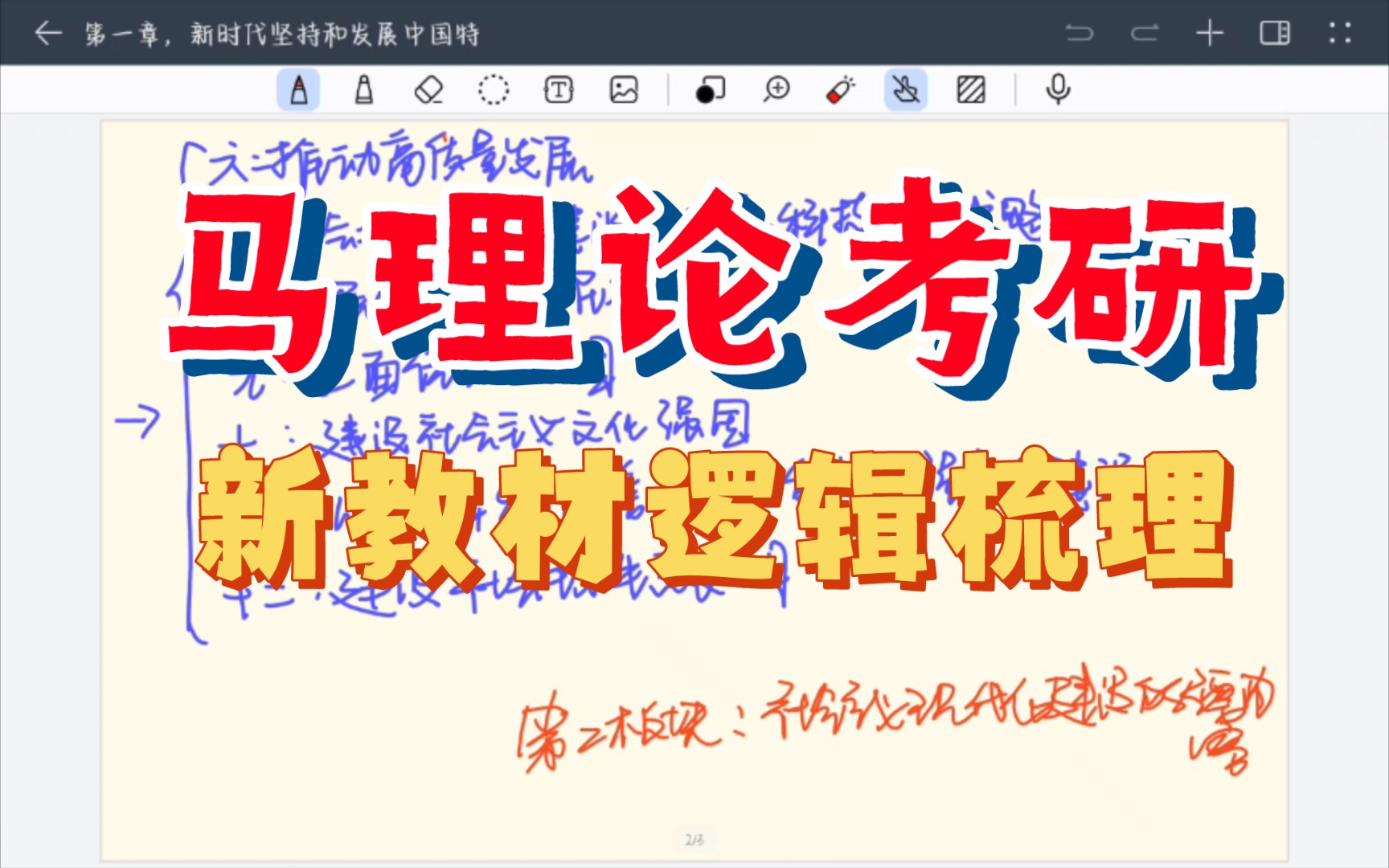The width and height of the screenshot is (1389, 868).
Task: Open the zoom magnifier tool
Action: (776, 89)
